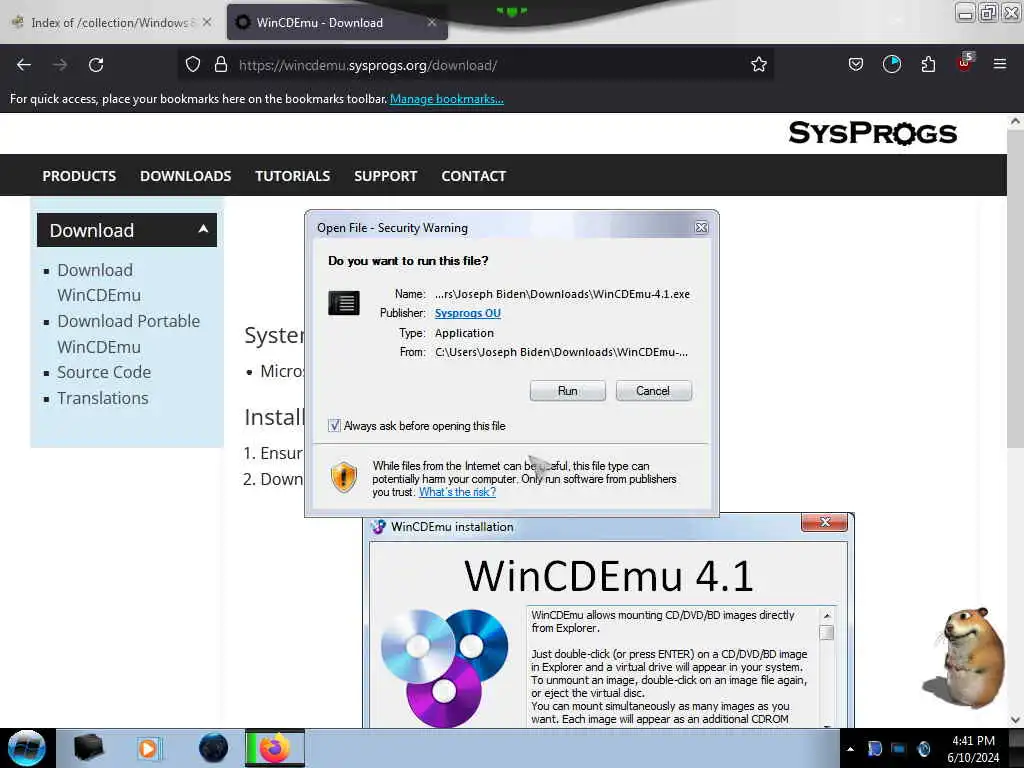Open the Pocket save icon in toolbar
This screenshot has height=768, width=1024.
856,65
